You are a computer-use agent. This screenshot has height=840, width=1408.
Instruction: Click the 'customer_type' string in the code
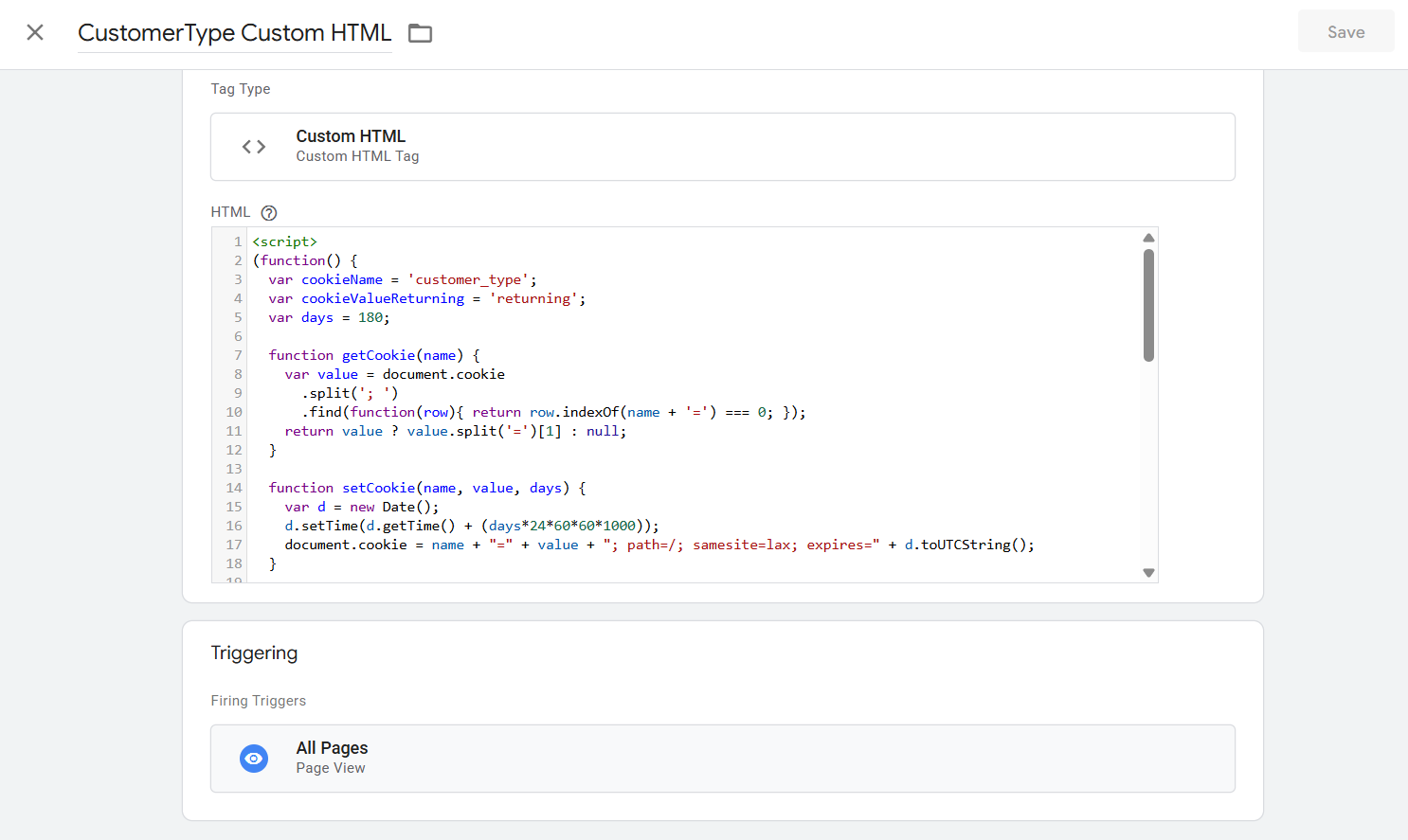tap(468, 279)
